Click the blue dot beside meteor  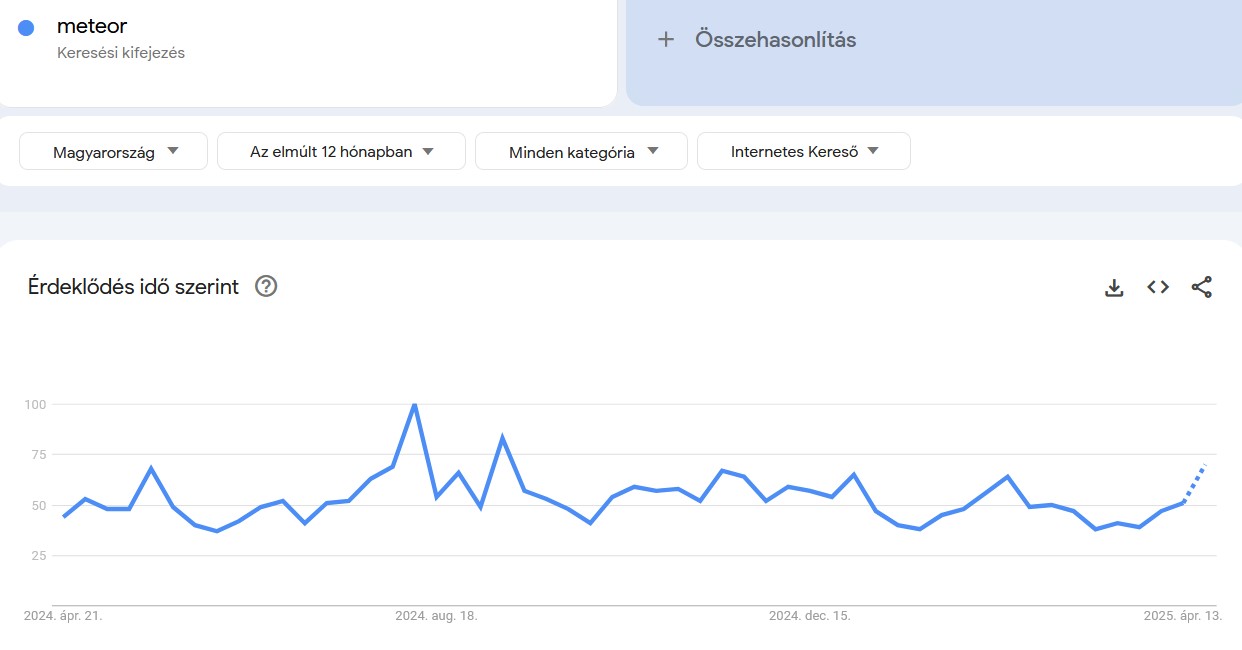26,28
